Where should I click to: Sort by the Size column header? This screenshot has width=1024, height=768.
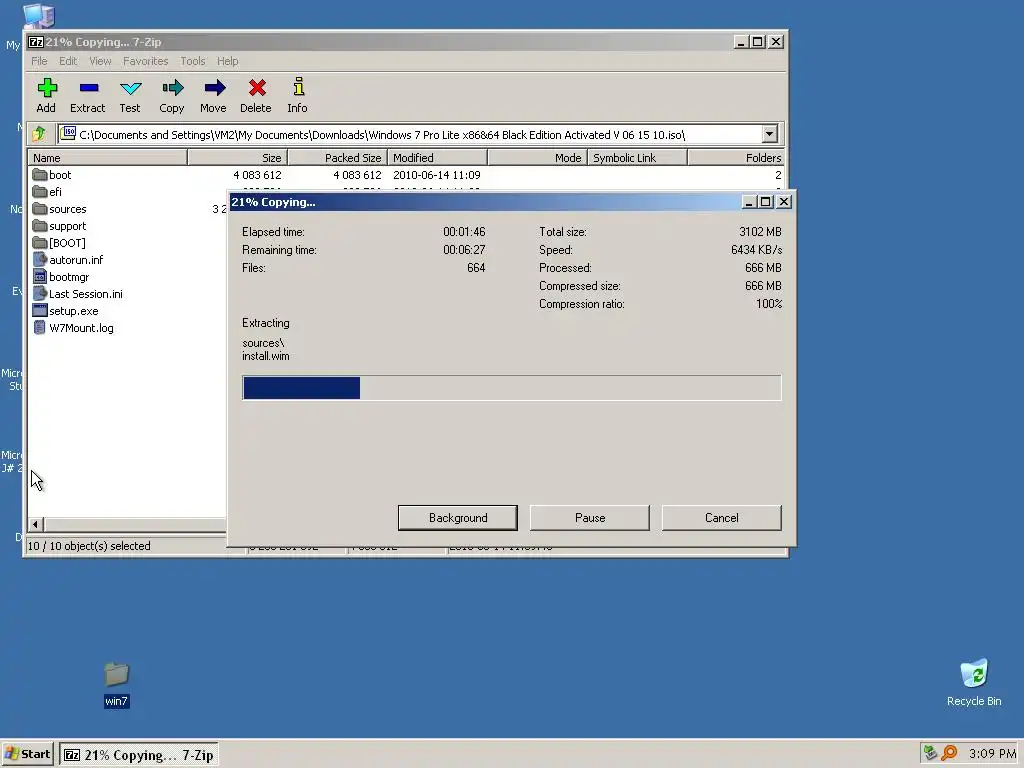click(x=238, y=157)
